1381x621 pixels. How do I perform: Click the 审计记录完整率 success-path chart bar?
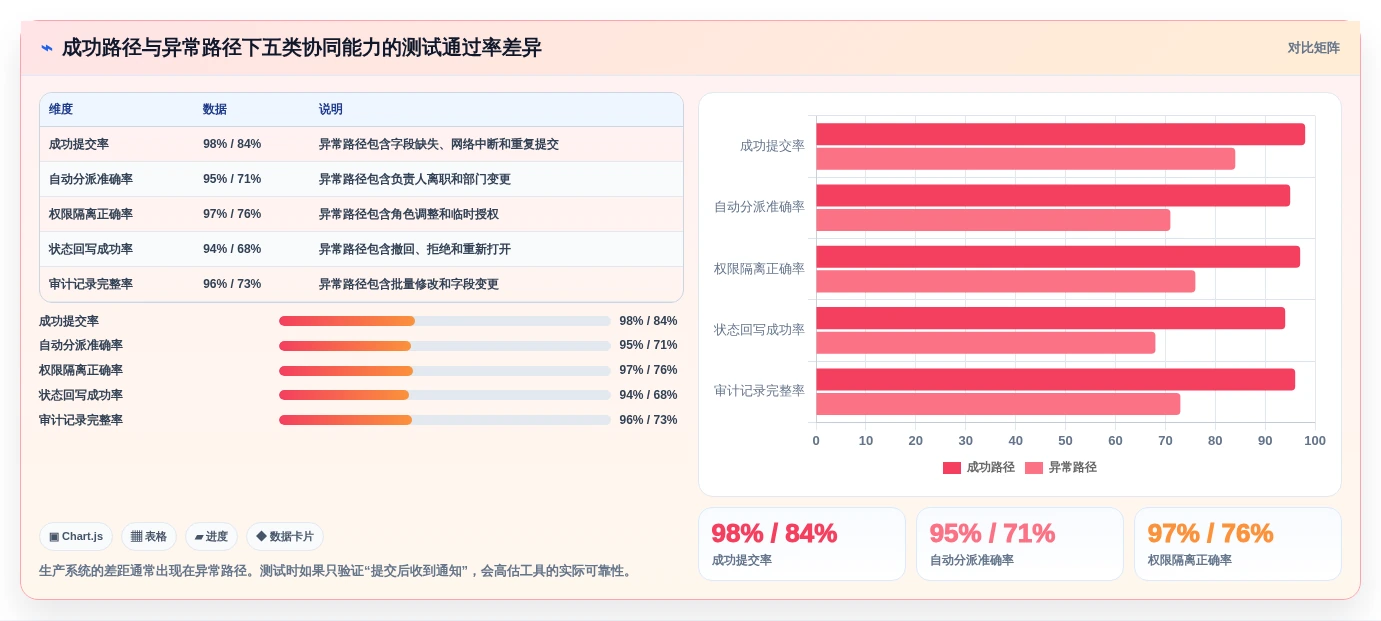1055,380
